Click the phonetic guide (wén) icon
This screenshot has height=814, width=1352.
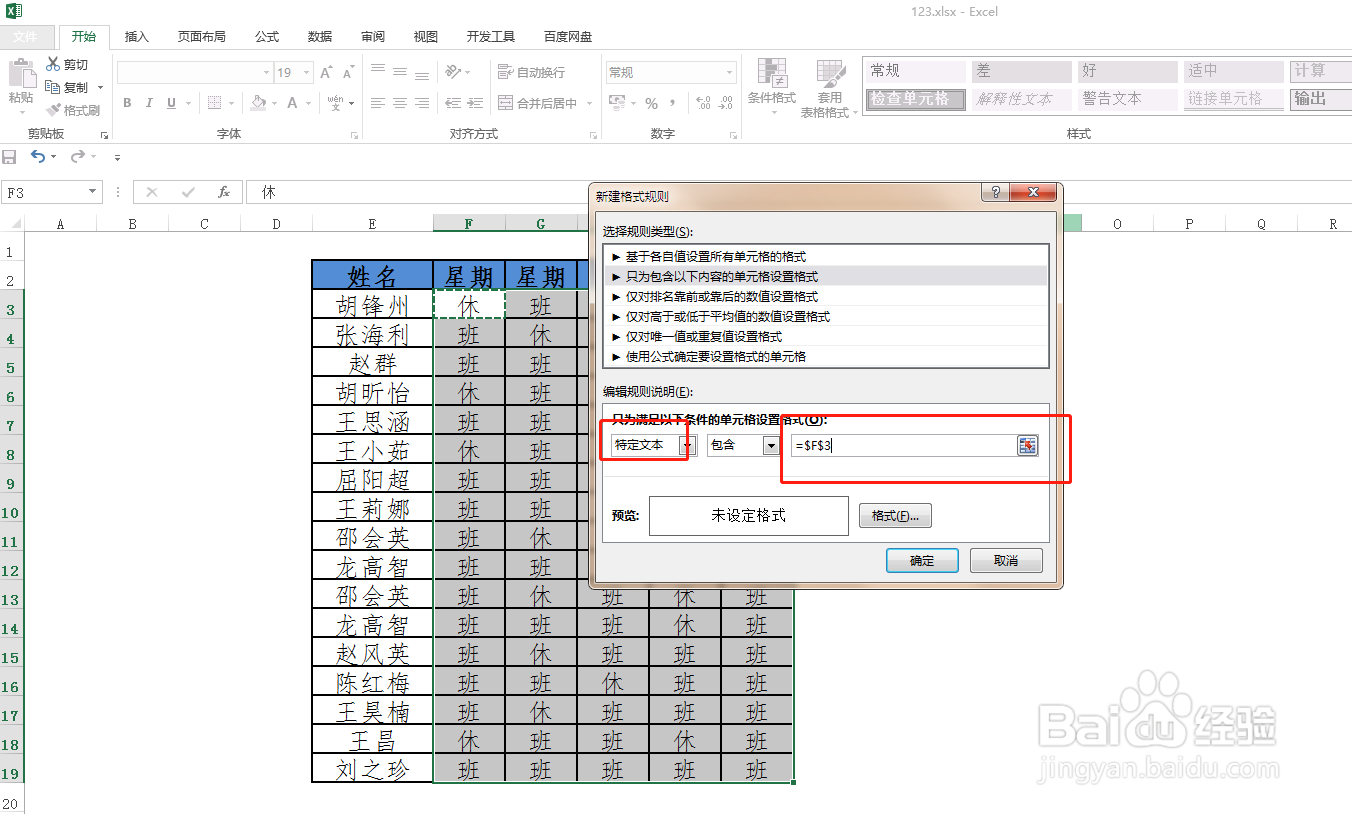[335, 103]
